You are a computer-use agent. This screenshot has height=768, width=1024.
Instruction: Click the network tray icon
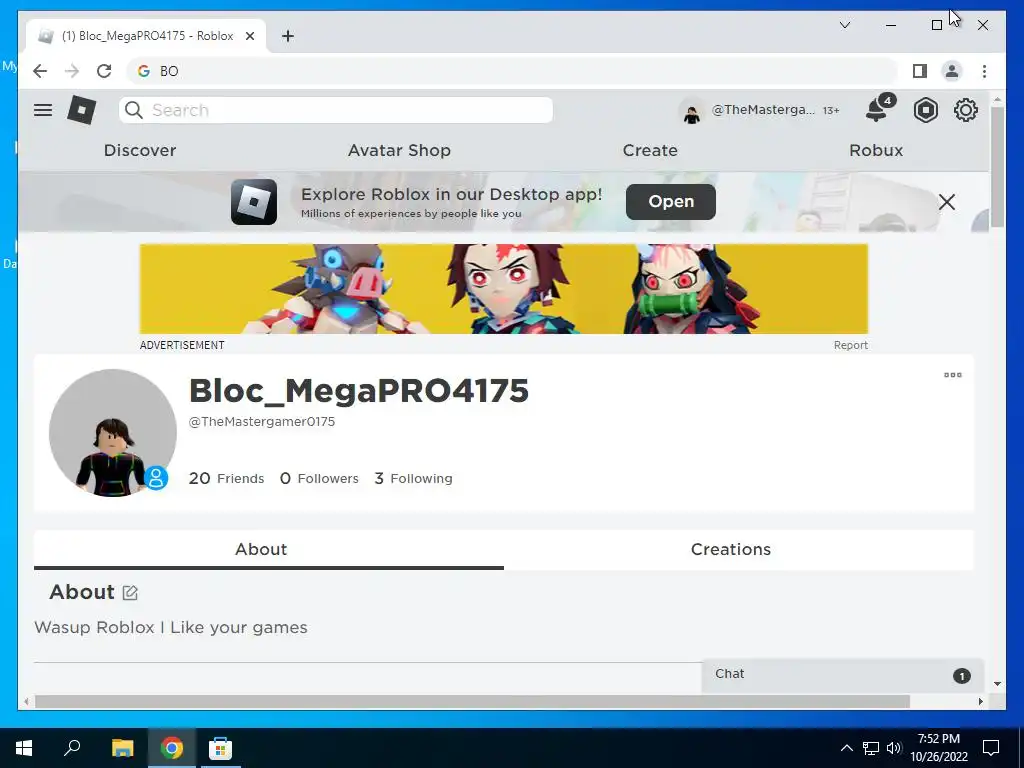pos(871,748)
